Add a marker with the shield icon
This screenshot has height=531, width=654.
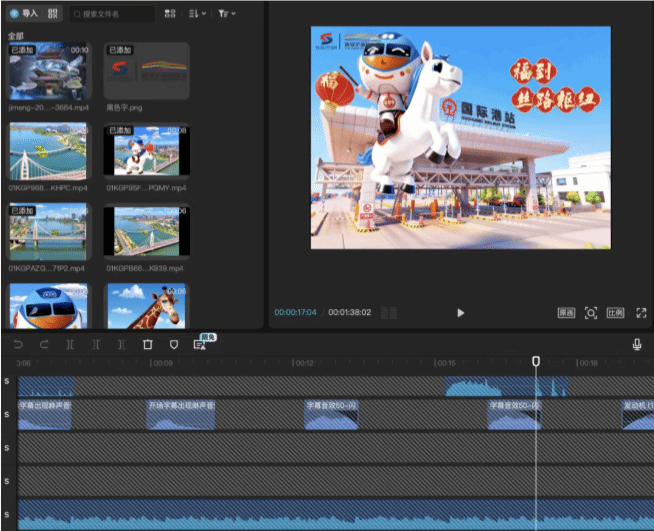pos(173,344)
